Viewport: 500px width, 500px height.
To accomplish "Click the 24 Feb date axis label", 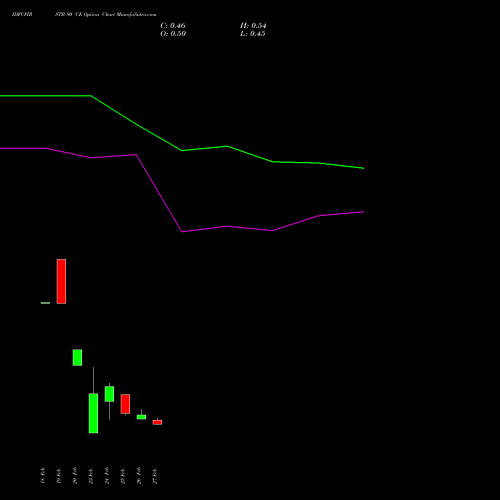I will pos(107,475).
